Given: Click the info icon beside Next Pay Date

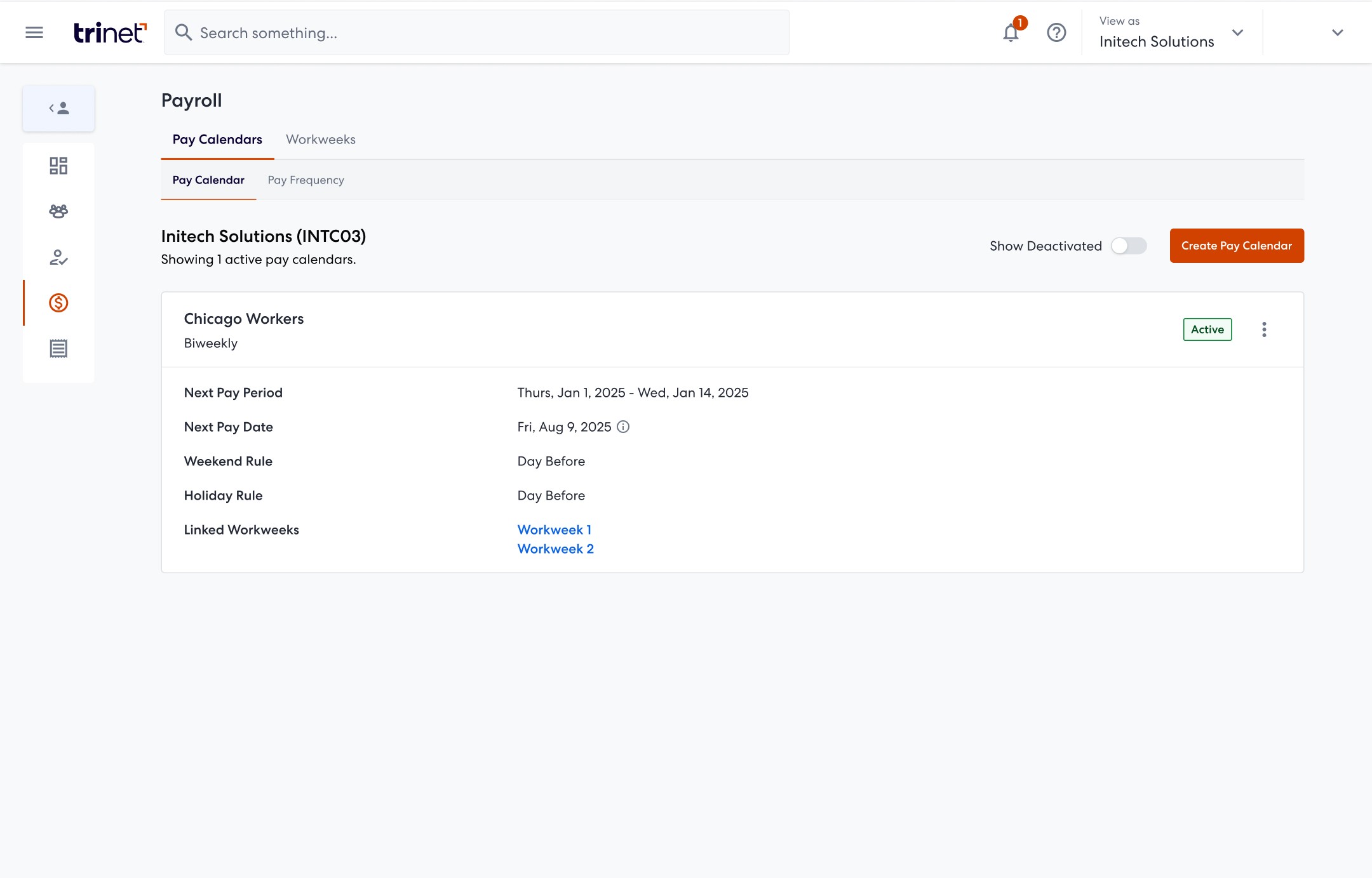Looking at the screenshot, I should pos(623,427).
